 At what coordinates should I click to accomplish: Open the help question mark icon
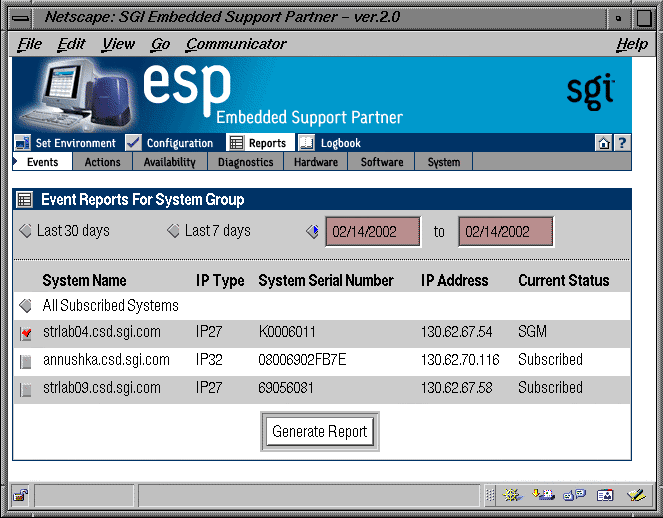point(621,143)
